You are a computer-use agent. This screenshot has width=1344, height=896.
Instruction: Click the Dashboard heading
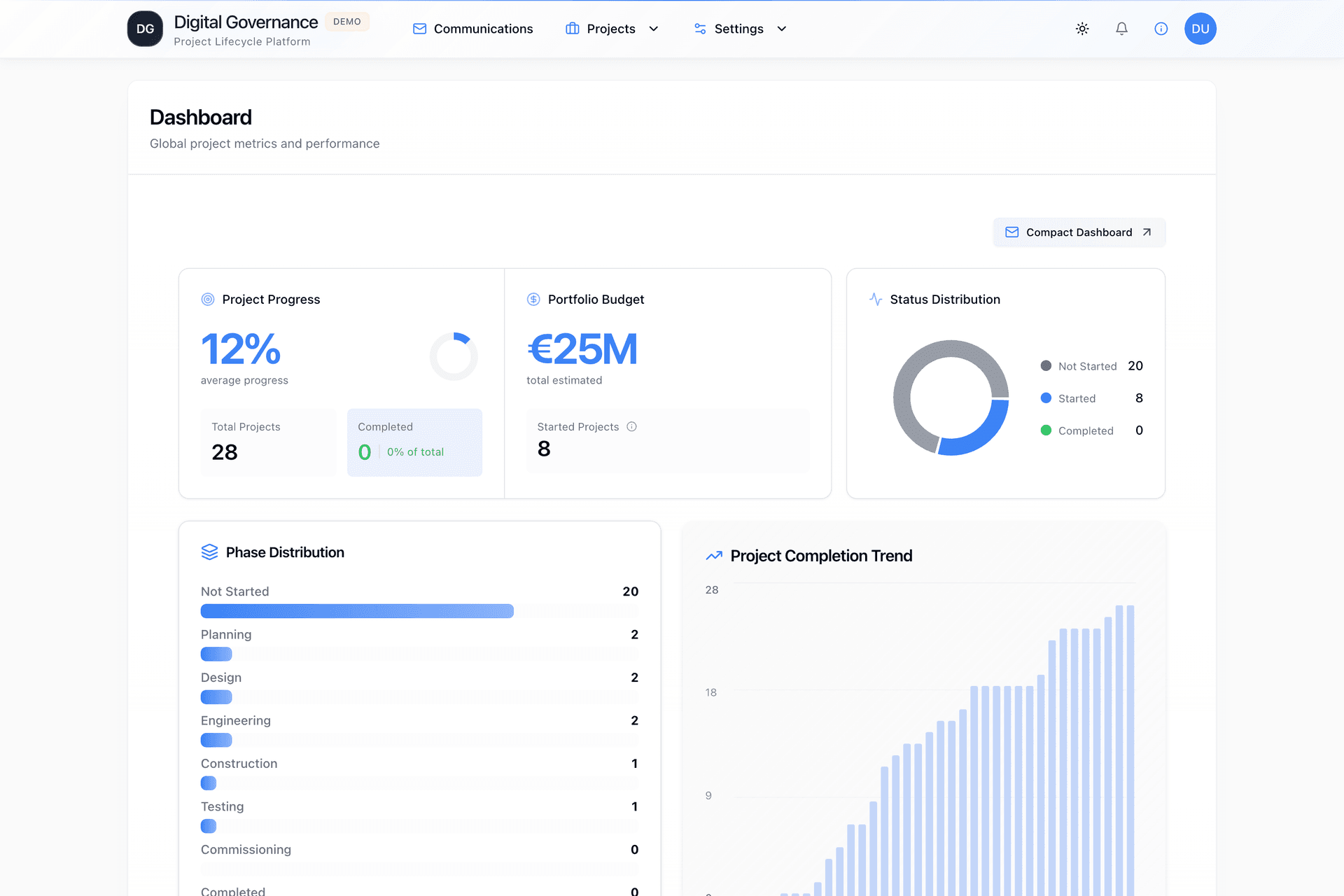click(201, 117)
